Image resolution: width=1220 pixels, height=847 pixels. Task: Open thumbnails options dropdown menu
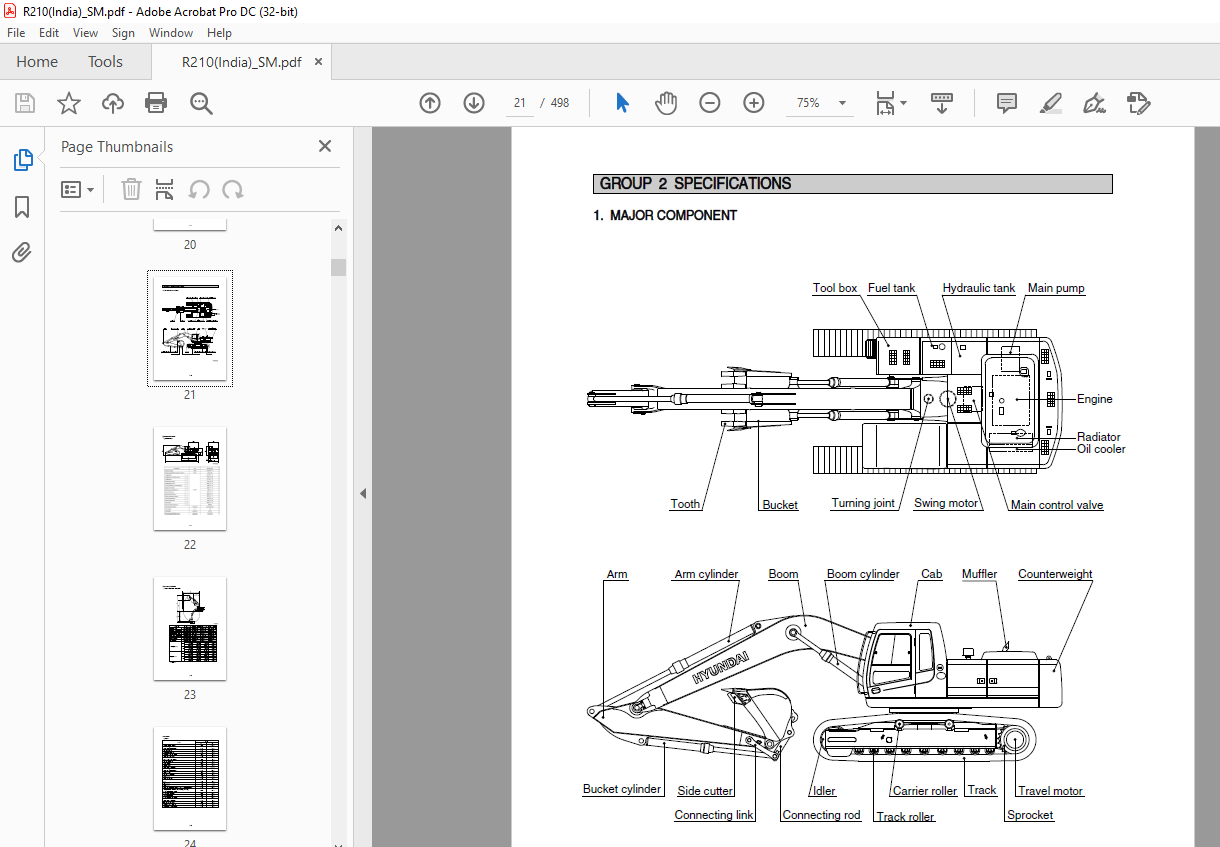point(78,189)
